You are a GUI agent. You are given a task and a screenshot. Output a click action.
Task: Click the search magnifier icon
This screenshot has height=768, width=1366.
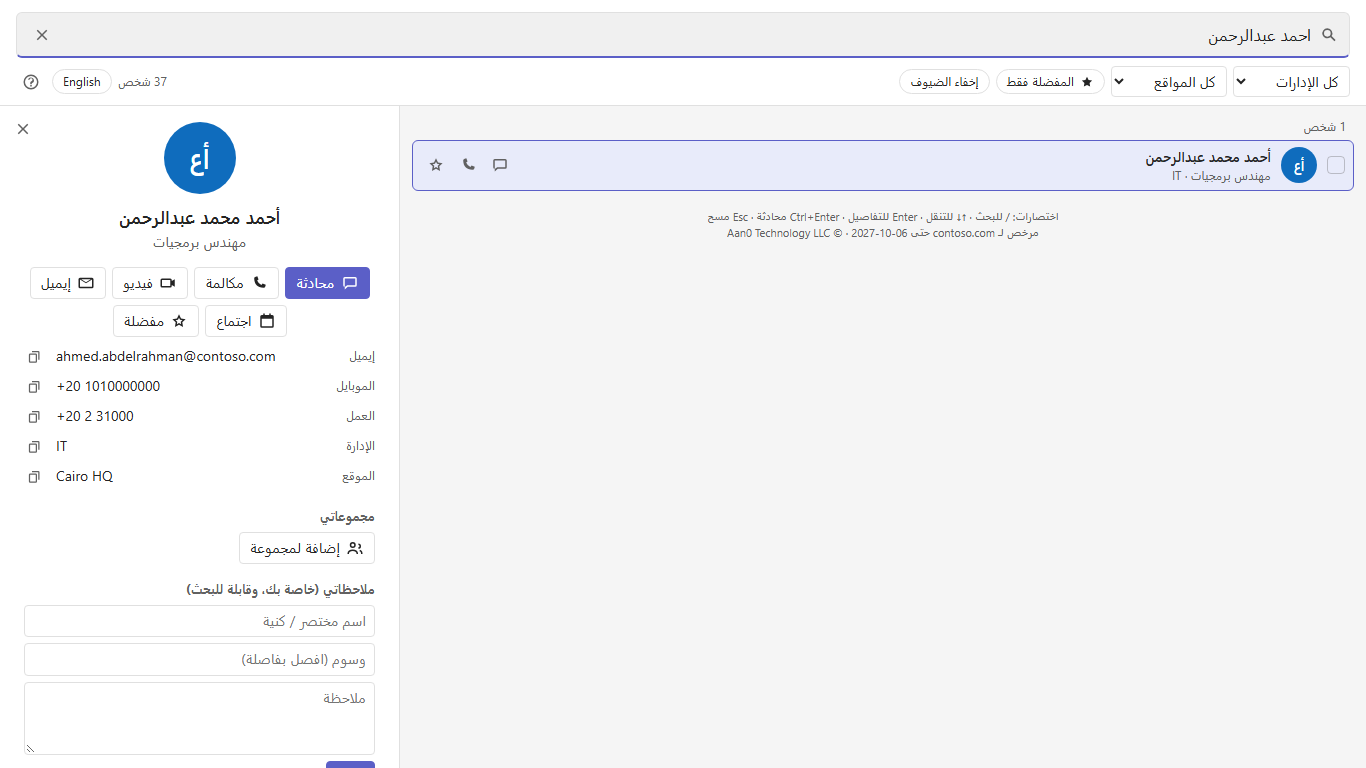(1329, 35)
